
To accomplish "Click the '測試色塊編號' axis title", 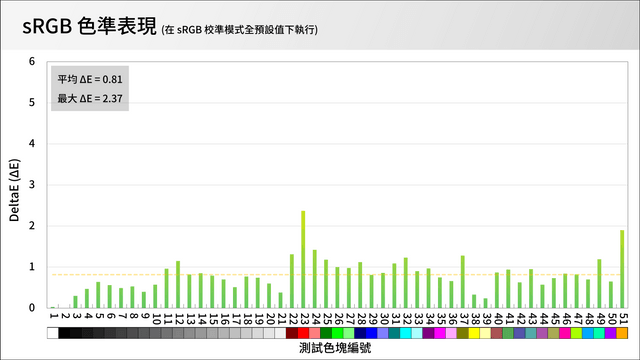I will 335,348.
